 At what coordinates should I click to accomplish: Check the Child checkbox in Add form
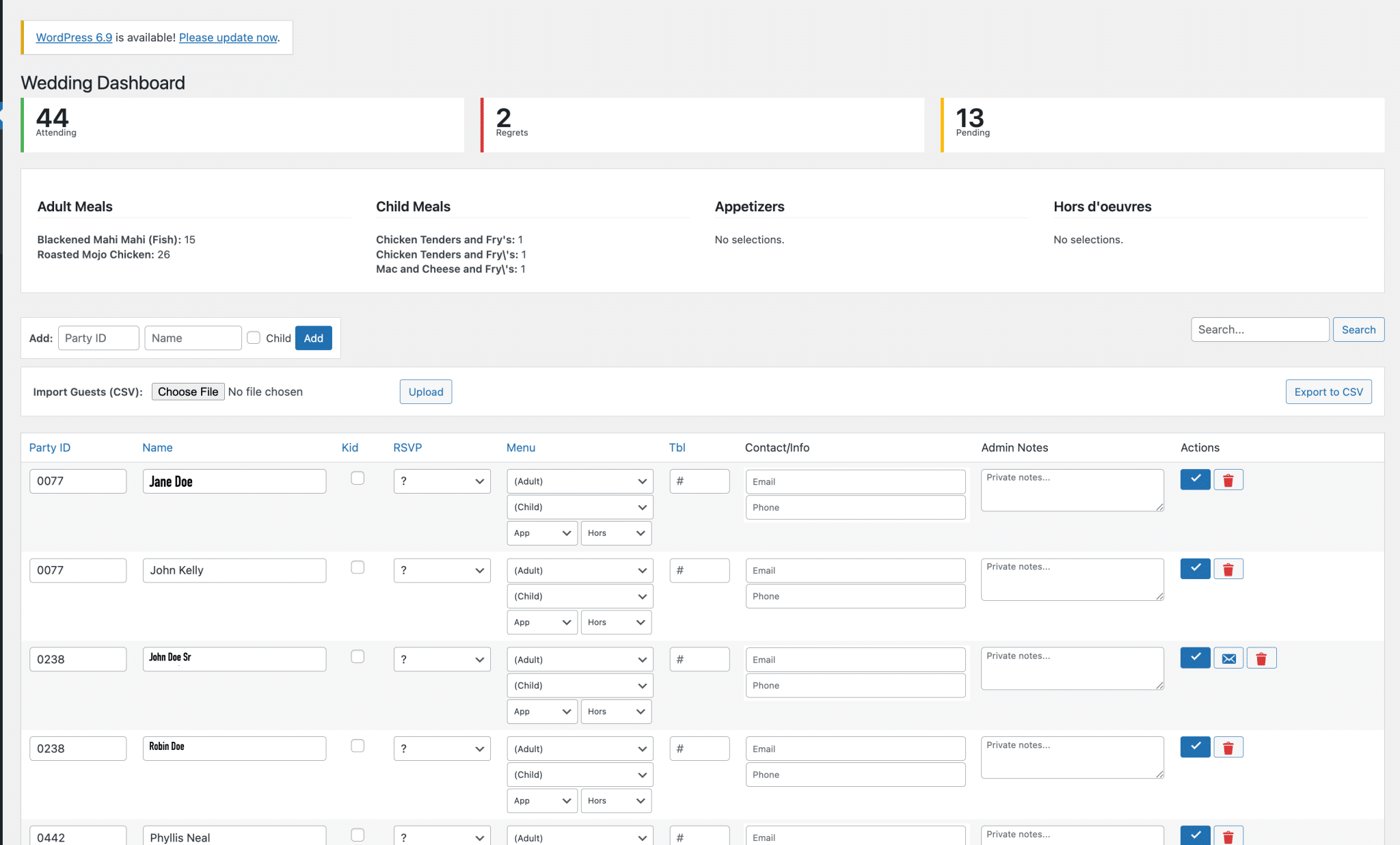point(254,338)
